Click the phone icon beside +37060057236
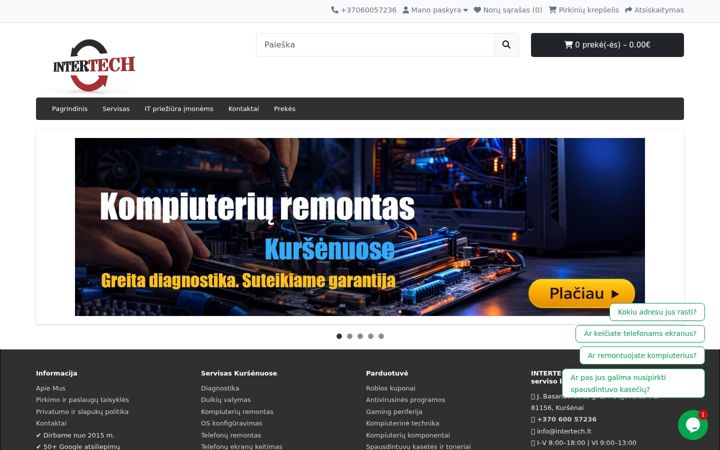Screen dimensions: 720x450 (334, 10)
